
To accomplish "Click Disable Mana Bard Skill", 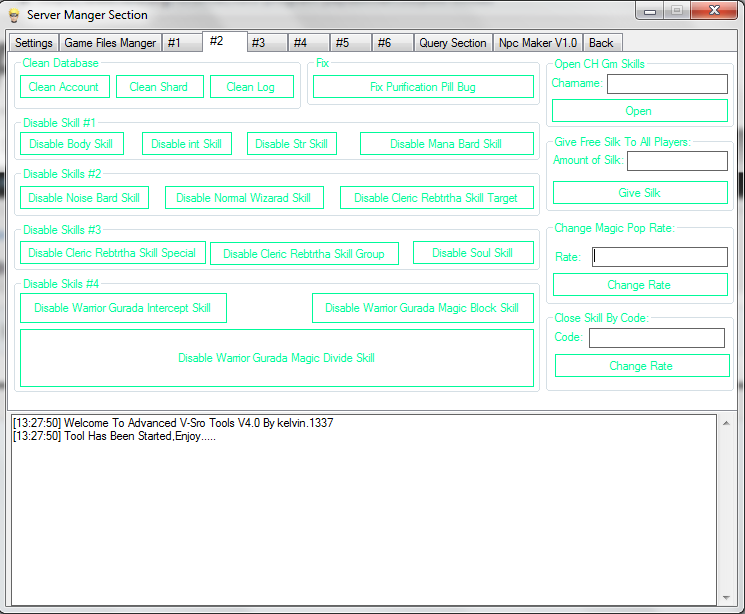I will click(447, 144).
